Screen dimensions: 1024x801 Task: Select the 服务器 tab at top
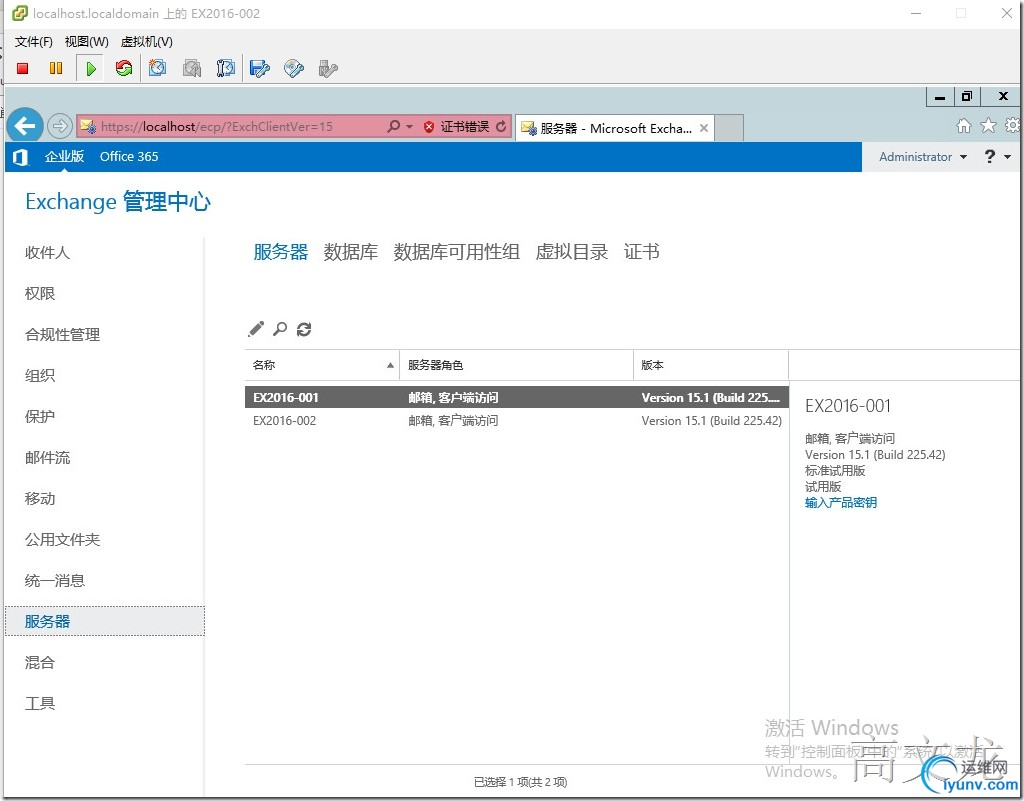[281, 252]
